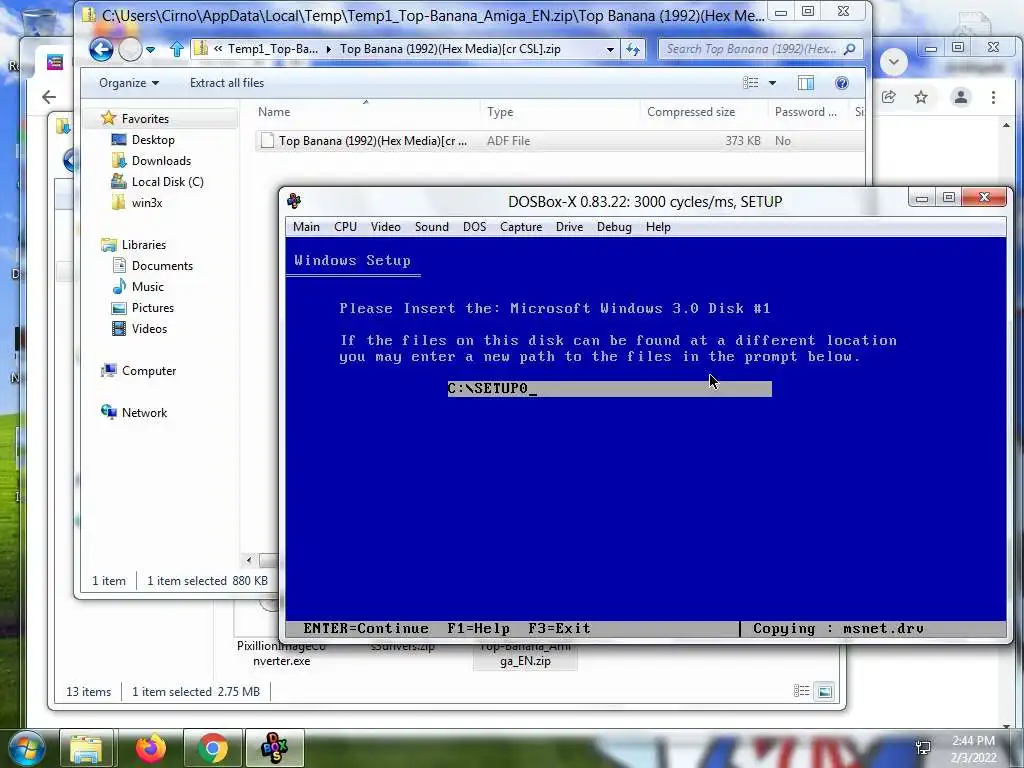Open the Help menu in DOSBox-X
Image resolution: width=1024 pixels, height=768 pixels.
tap(658, 227)
